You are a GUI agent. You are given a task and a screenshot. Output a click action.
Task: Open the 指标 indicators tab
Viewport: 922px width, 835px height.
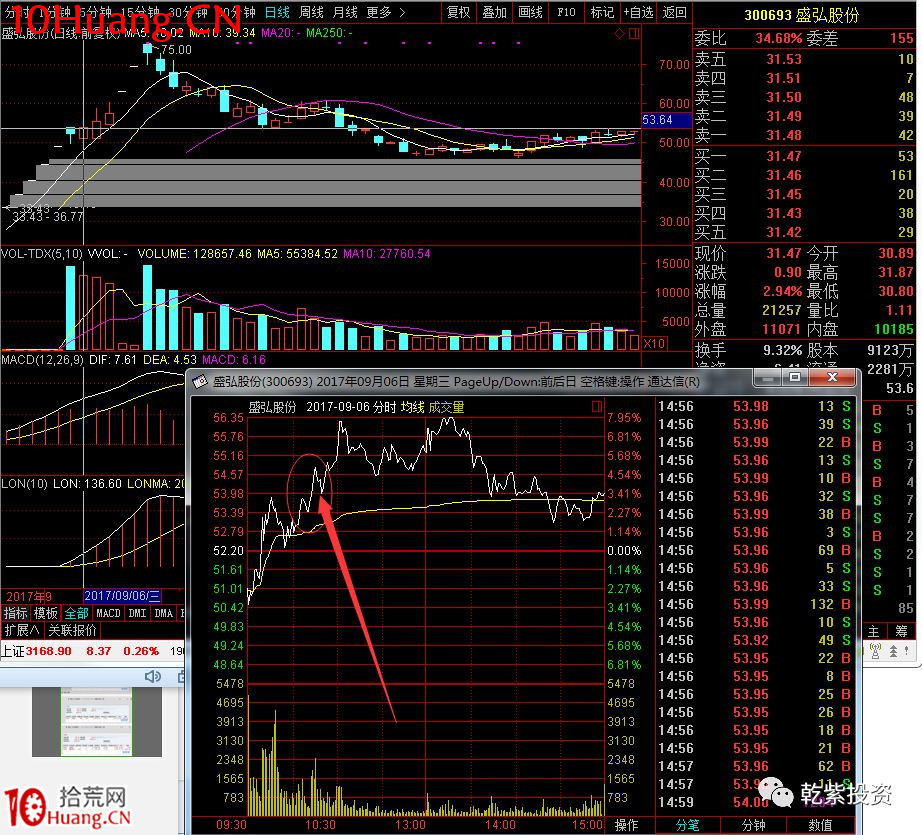pyautogui.click(x=15, y=613)
